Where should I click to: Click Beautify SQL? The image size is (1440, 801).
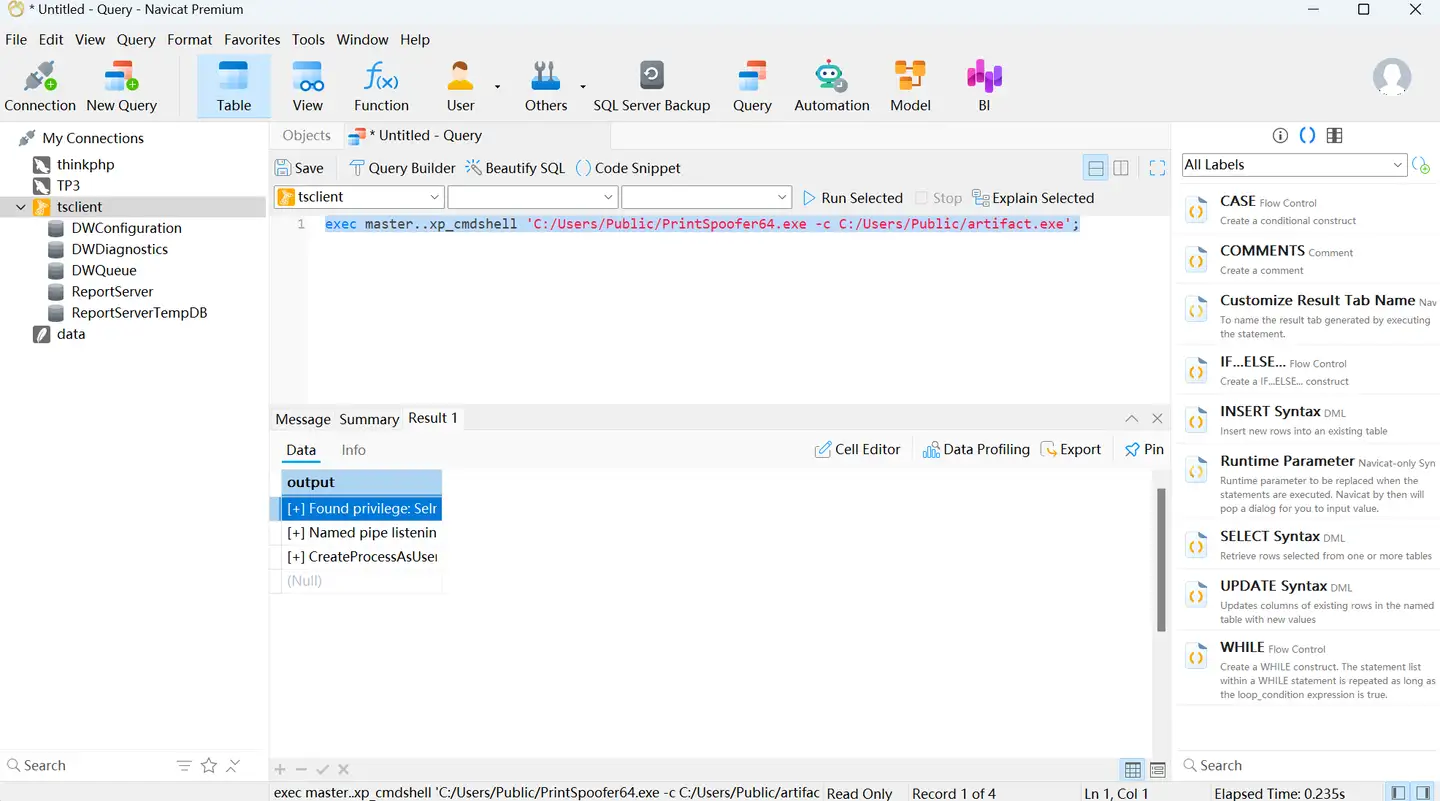coord(515,168)
